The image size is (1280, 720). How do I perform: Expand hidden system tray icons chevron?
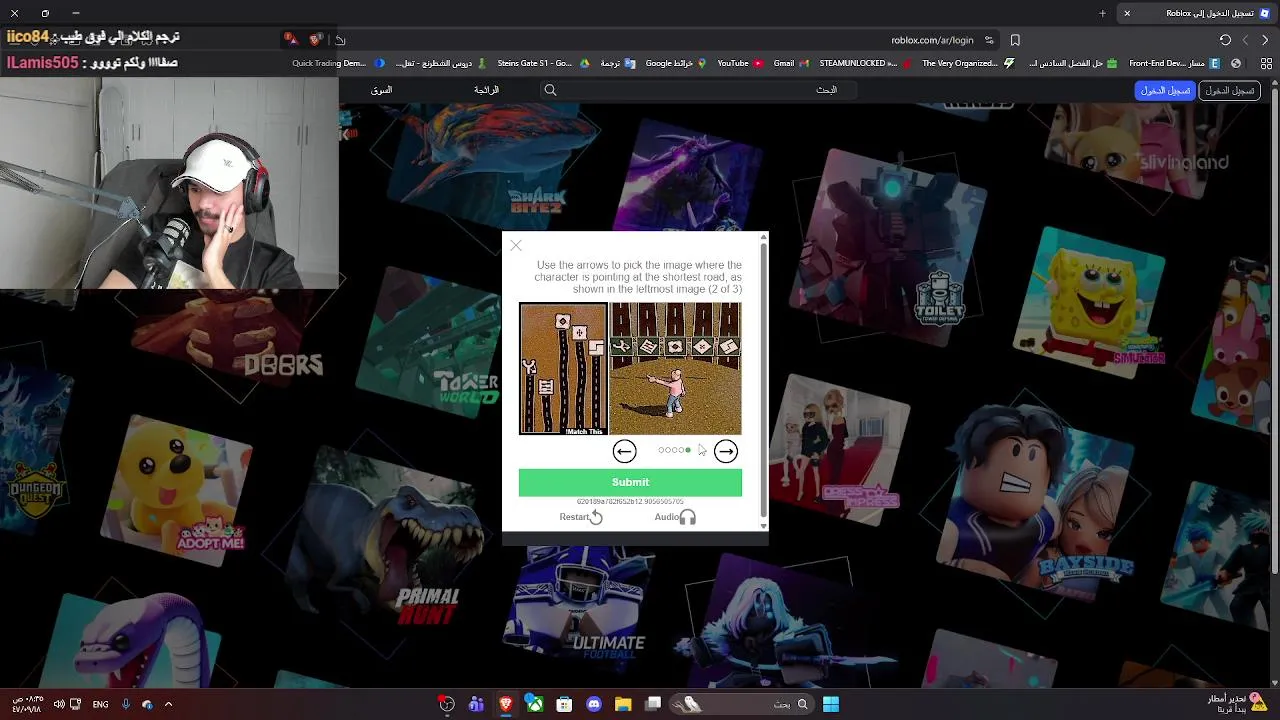click(x=168, y=704)
